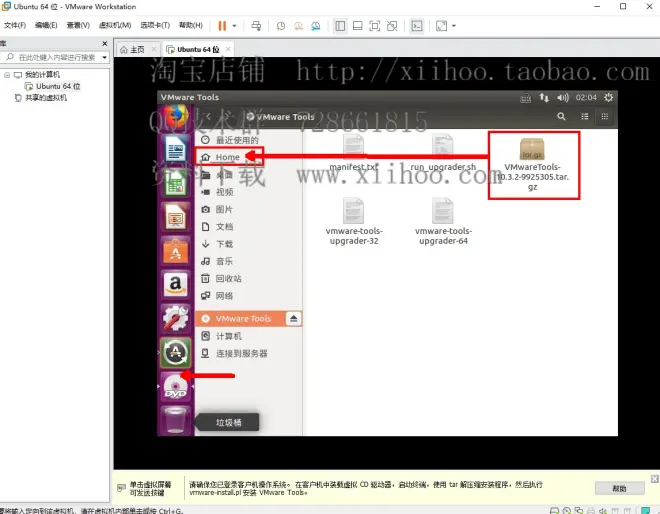Screen dimensions: 660x514
Task: Enter full screen mode icon
Action: coord(375,26)
